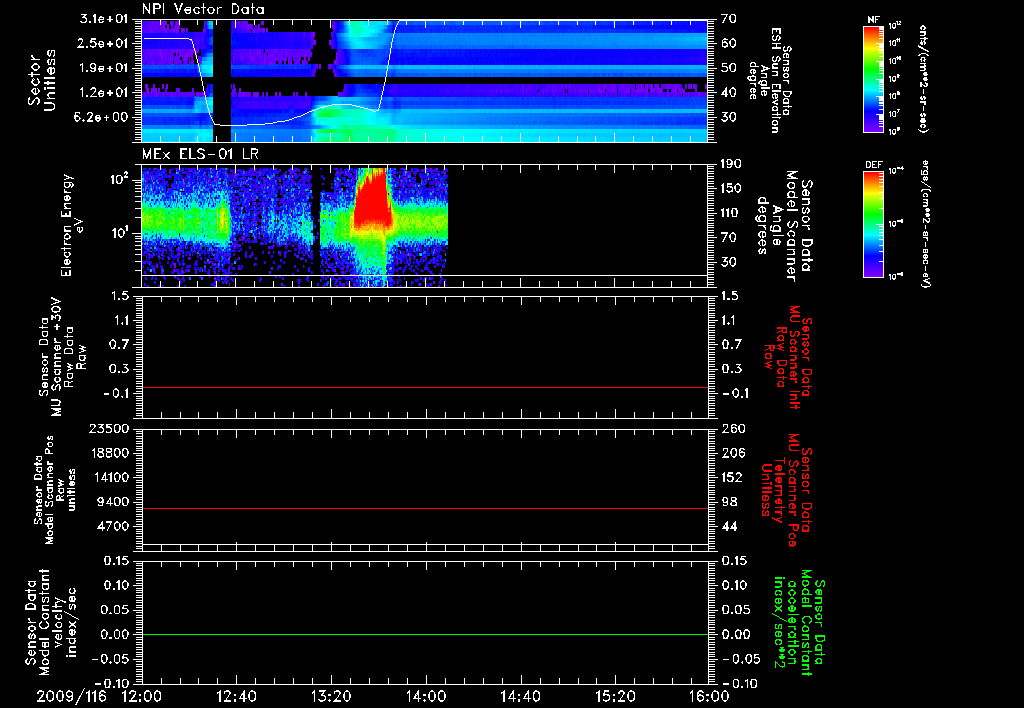The width and height of the screenshot is (1024, 708).
Task: Click the red high-flux burst in ELS spectrogram
Action: (x=372, y=202)
